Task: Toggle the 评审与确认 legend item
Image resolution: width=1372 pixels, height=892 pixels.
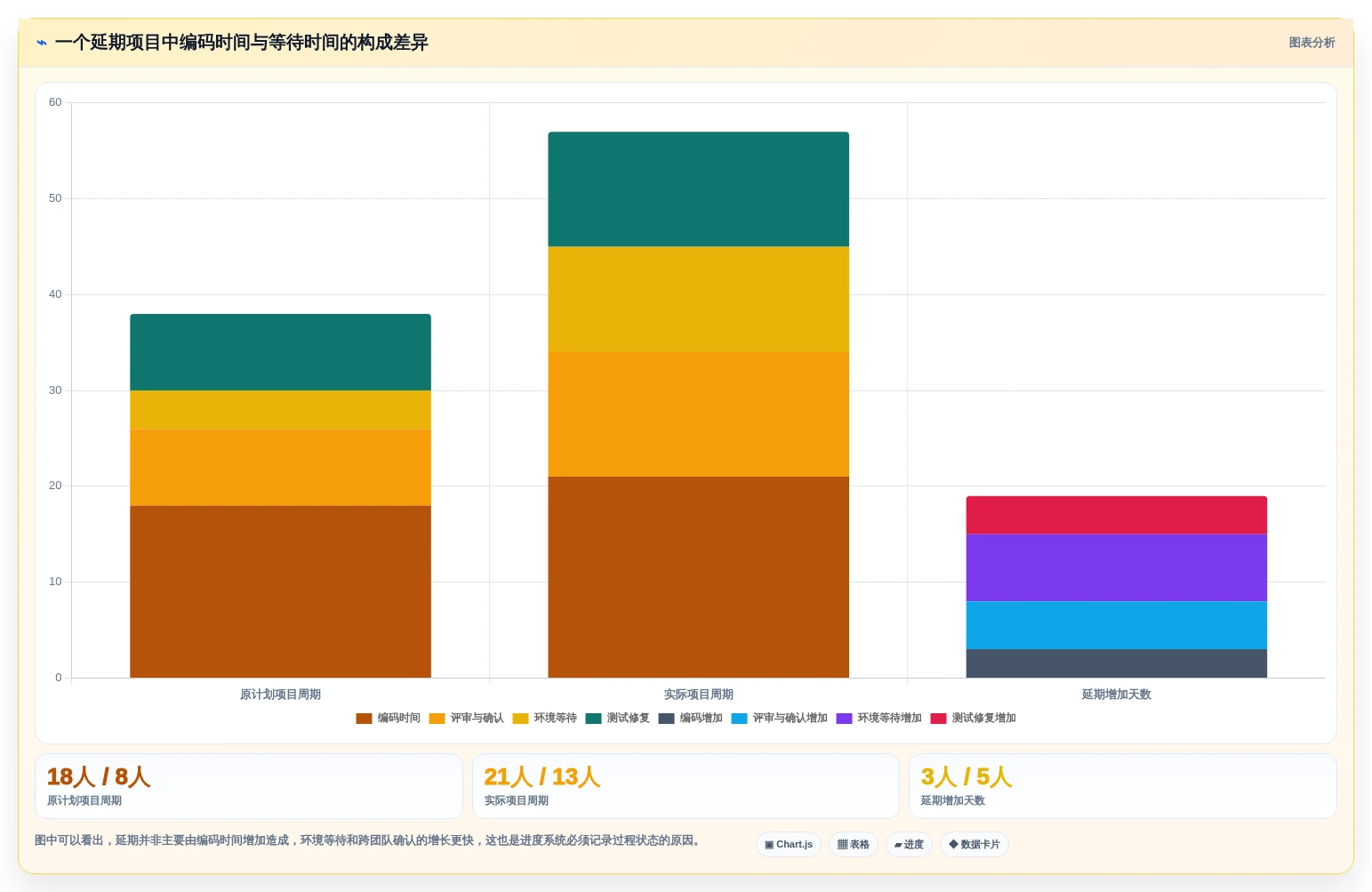Action: pos(466,718)
